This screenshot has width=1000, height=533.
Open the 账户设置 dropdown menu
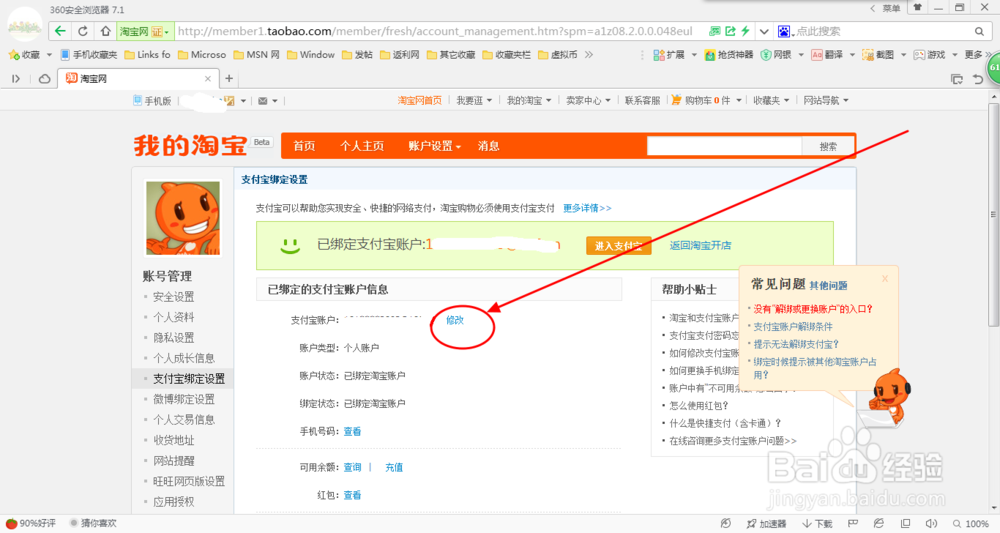(434, 146)
